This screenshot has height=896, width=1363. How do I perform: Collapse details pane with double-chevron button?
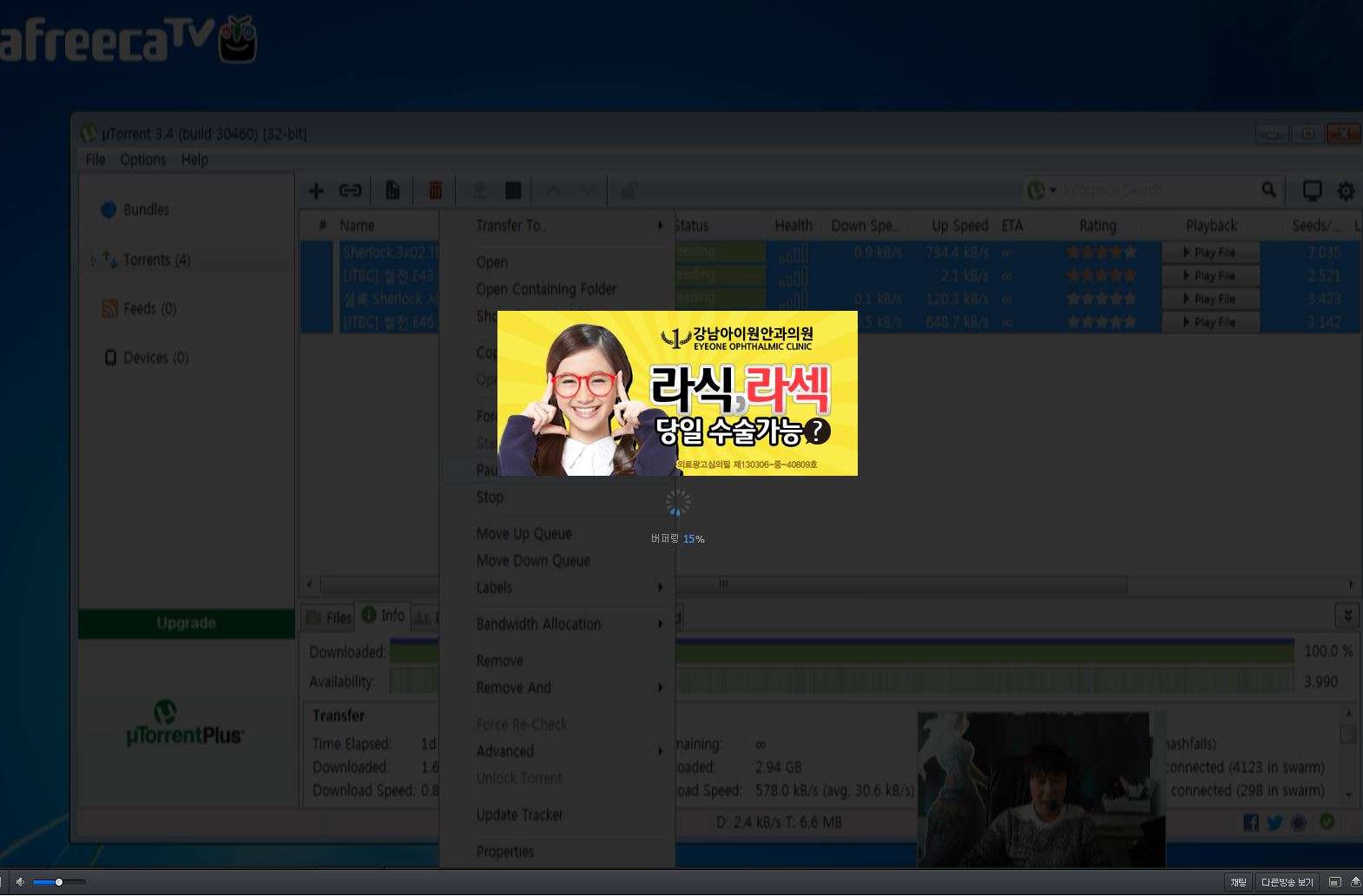pyautogui.click(x=1347, y=616)
